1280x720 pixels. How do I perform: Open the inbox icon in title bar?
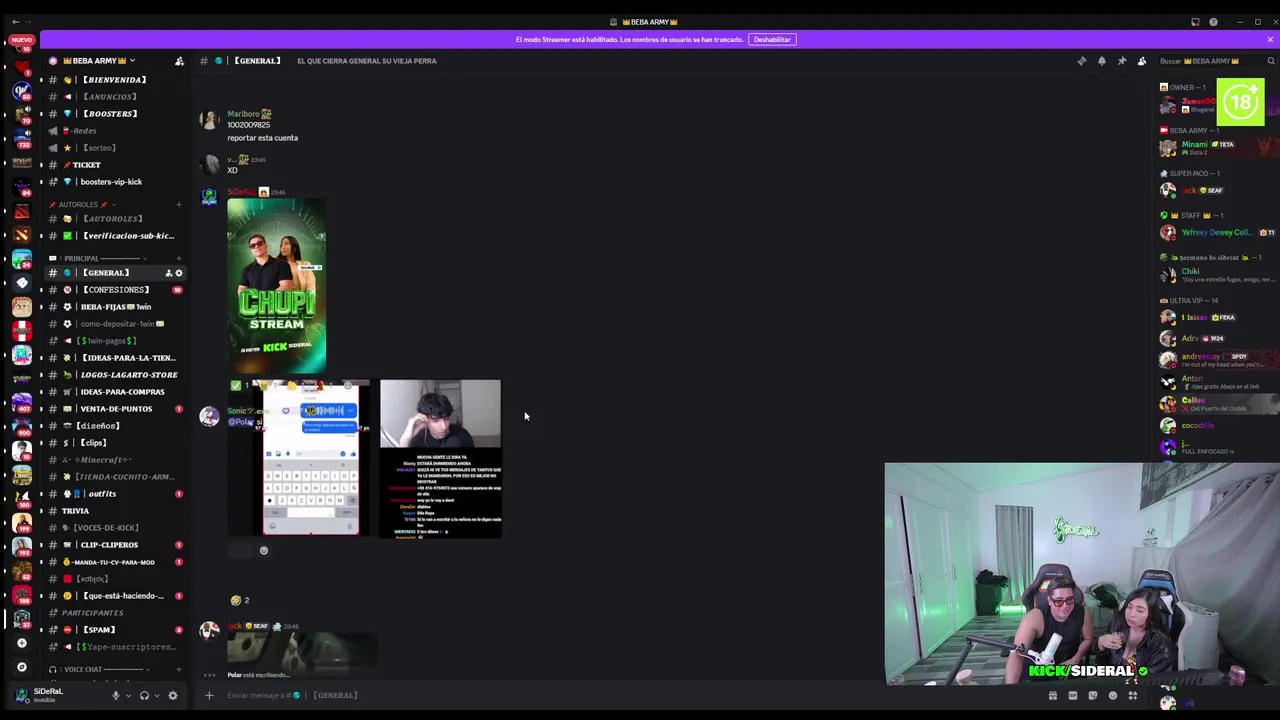(1195, 22)
